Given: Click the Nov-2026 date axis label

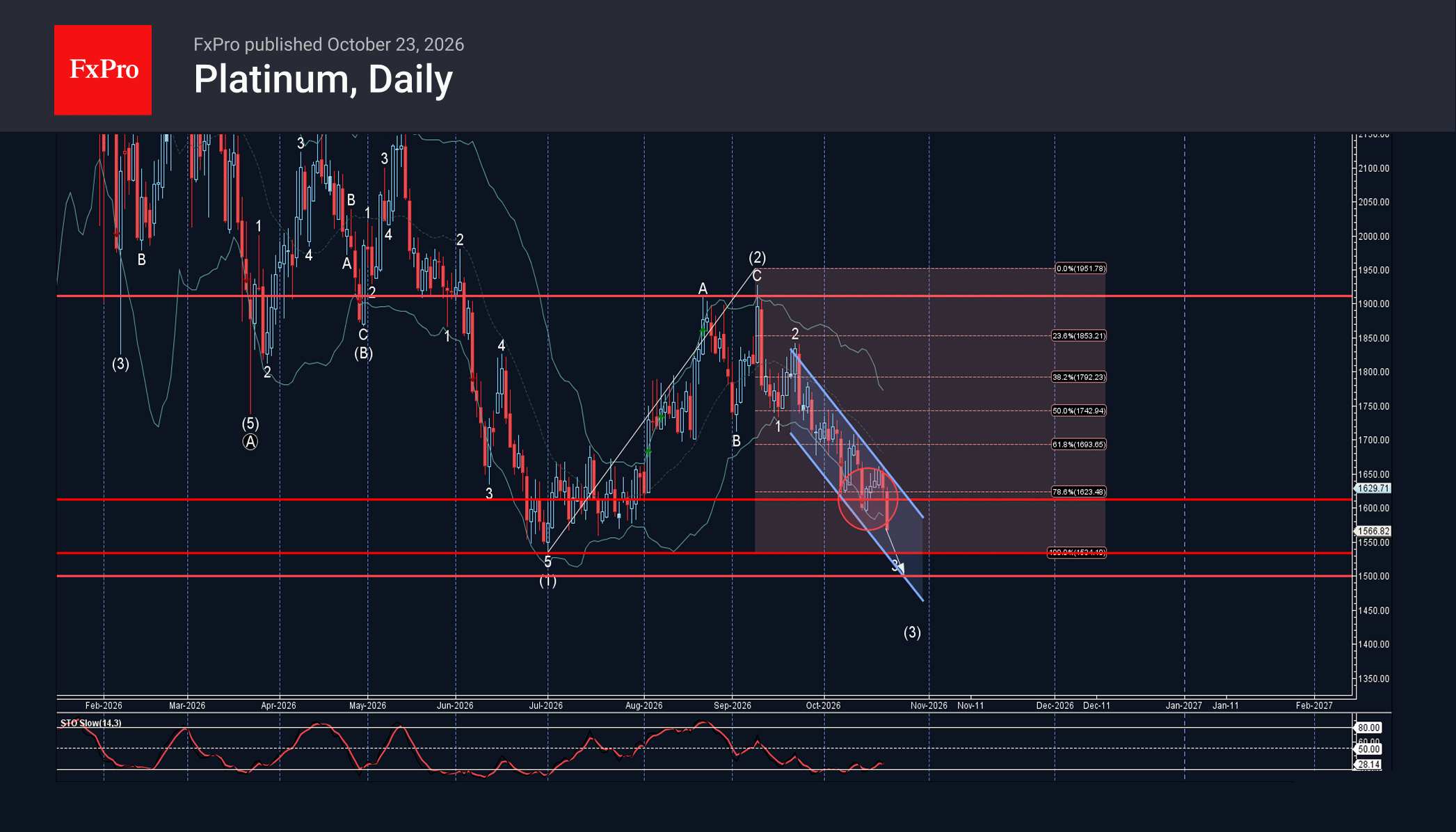Looking at the screenshot, I should [929, 705].
